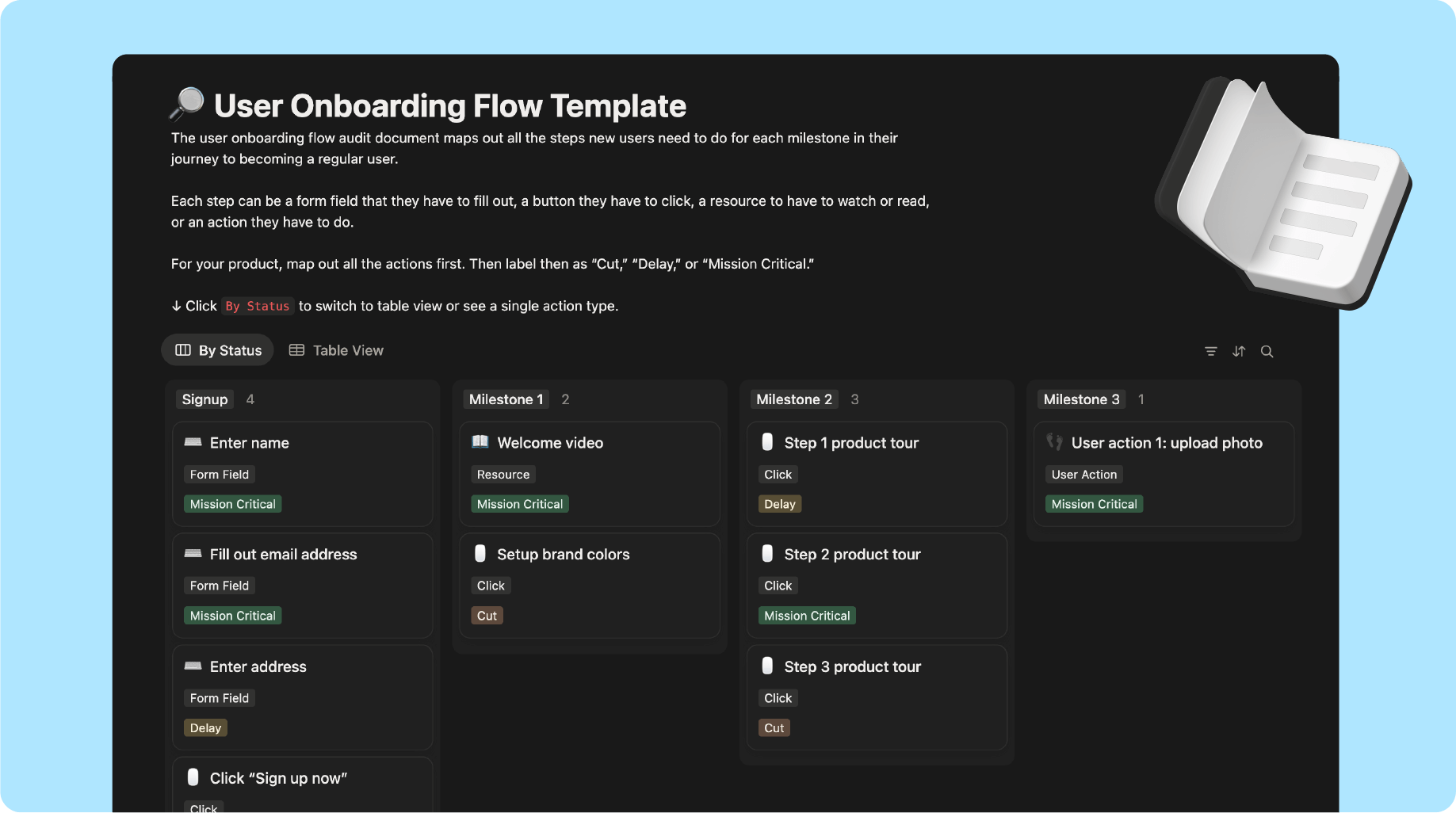Click the footprints icon on User action 1 card
Viewport: 1456px width, 813px height.
[1054, 442]
